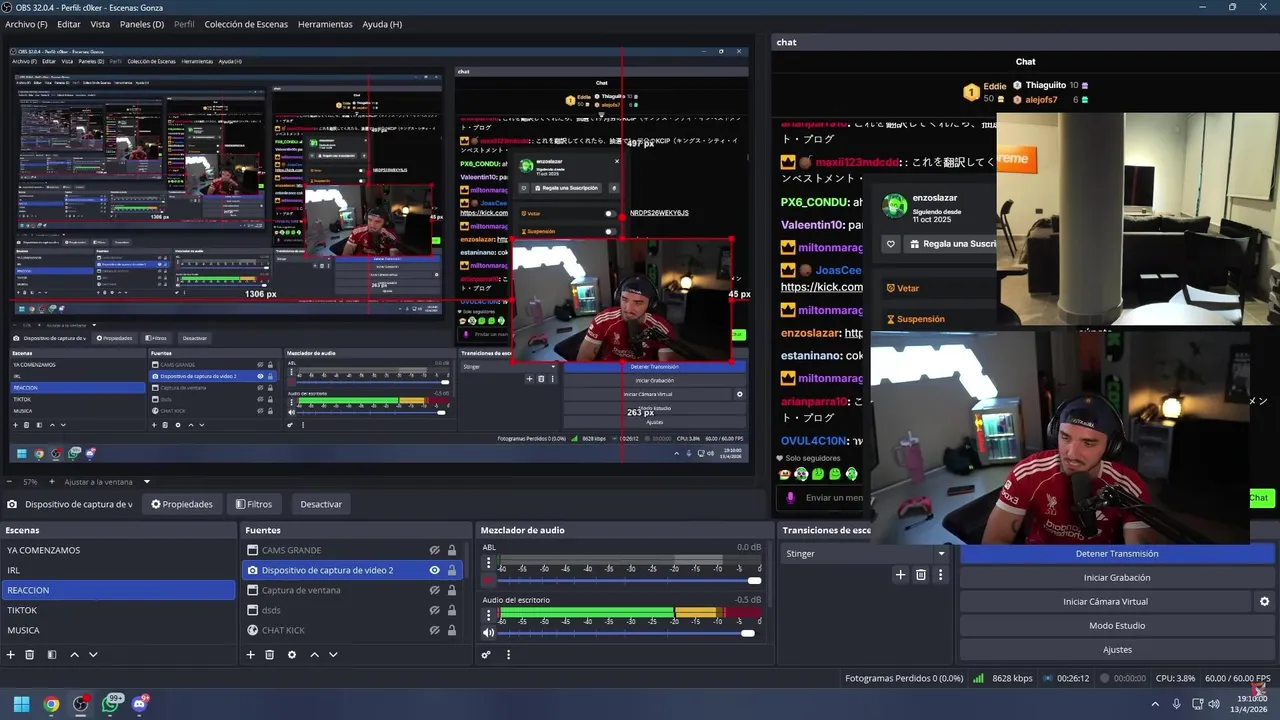Select the MUSICA scene
1280x720 pixels.
click(x=118, y=630)
